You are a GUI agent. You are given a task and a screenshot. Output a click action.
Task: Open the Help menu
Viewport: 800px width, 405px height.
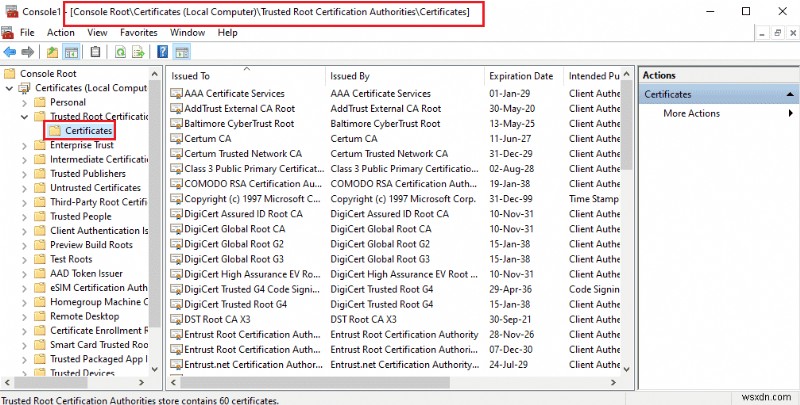click(227, 33)
